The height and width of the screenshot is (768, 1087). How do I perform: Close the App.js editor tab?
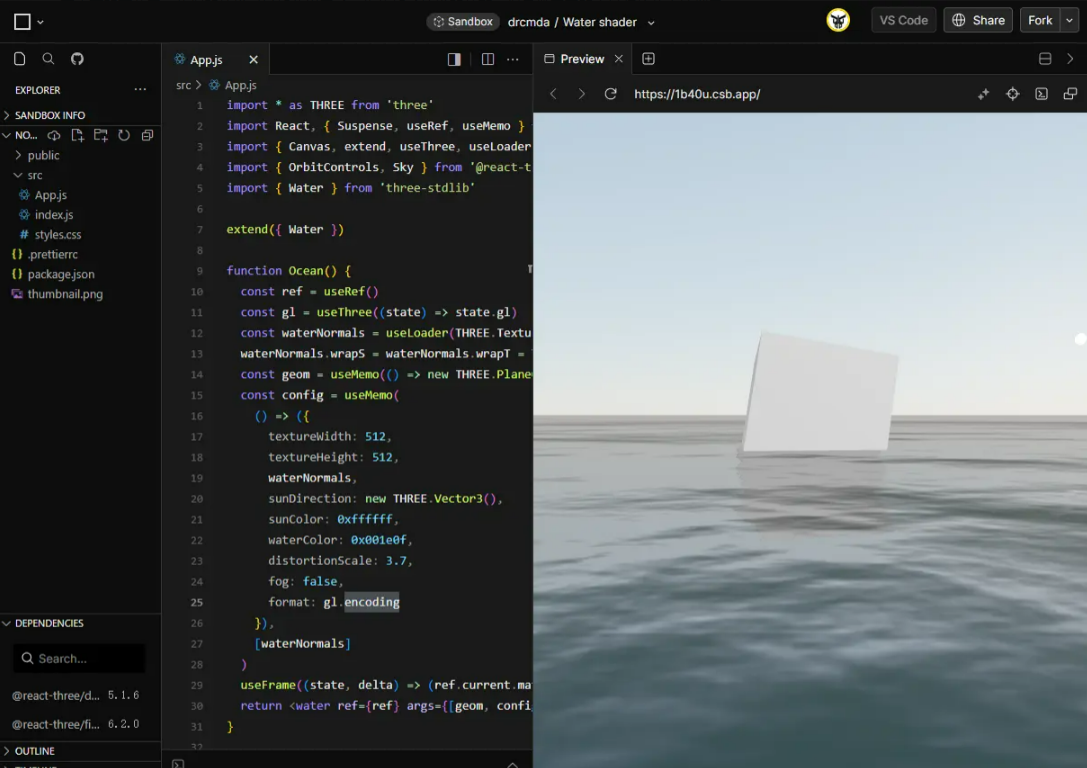click(x=254, y=60)
